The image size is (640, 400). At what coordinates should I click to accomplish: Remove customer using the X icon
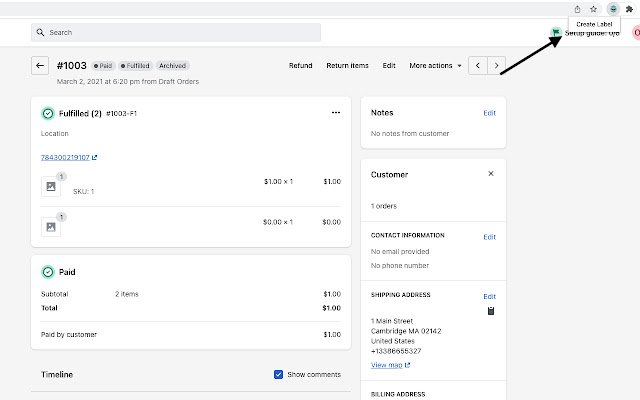490,174
